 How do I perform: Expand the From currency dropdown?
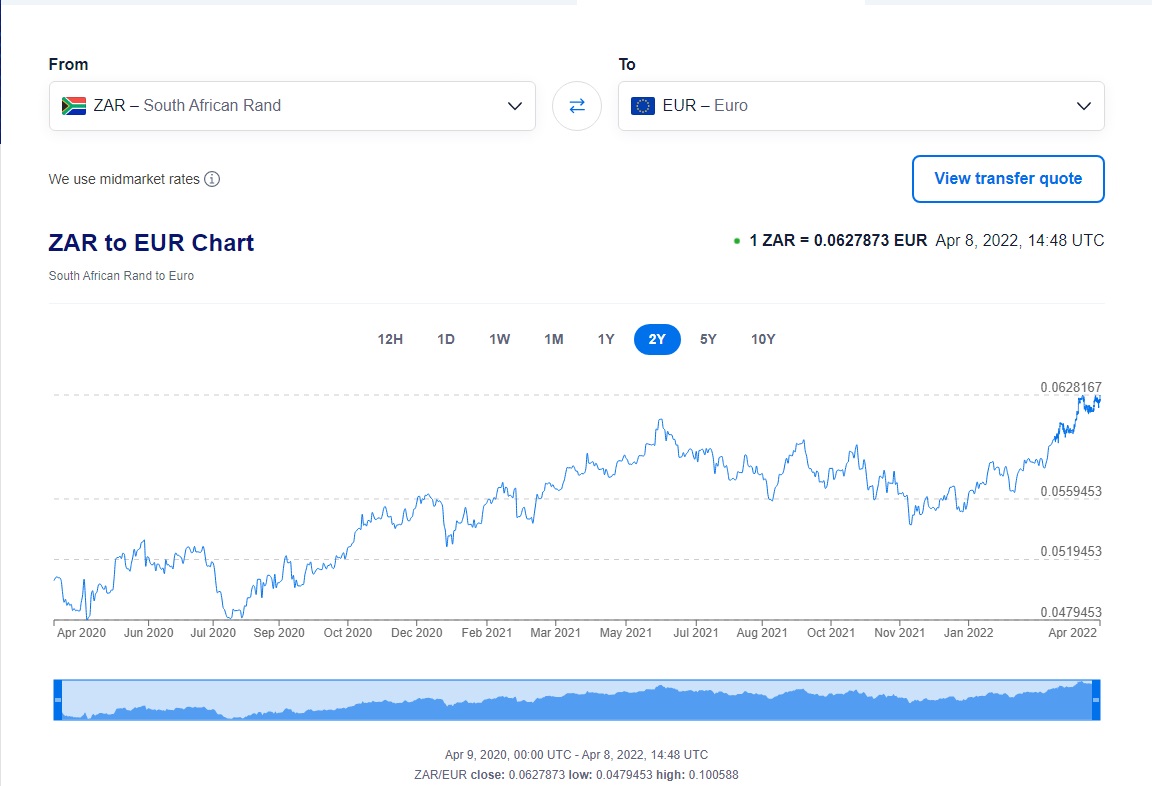tap(514, 106)
